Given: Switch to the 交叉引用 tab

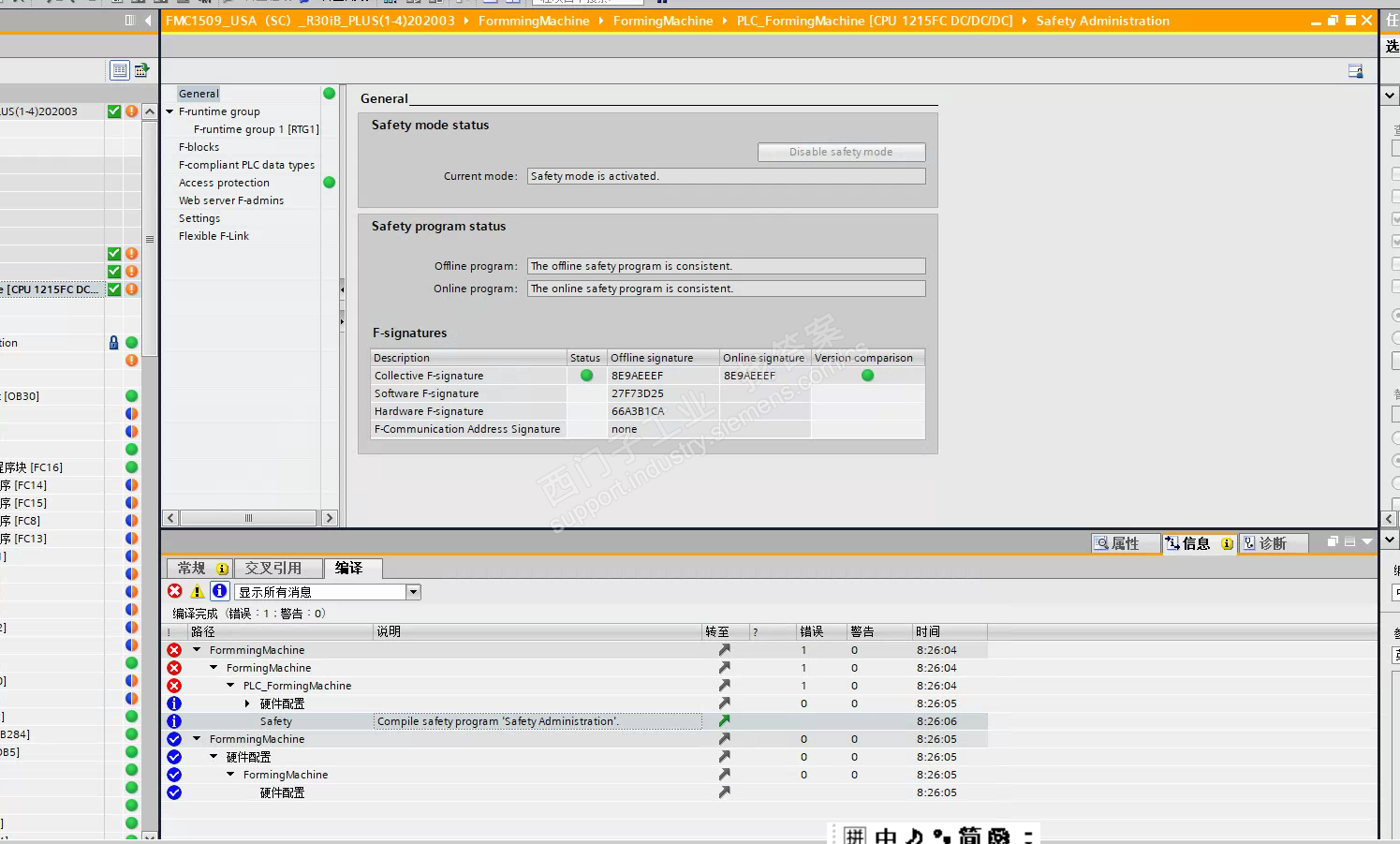Looking at the screenshot, I should (x=278, y=569).
